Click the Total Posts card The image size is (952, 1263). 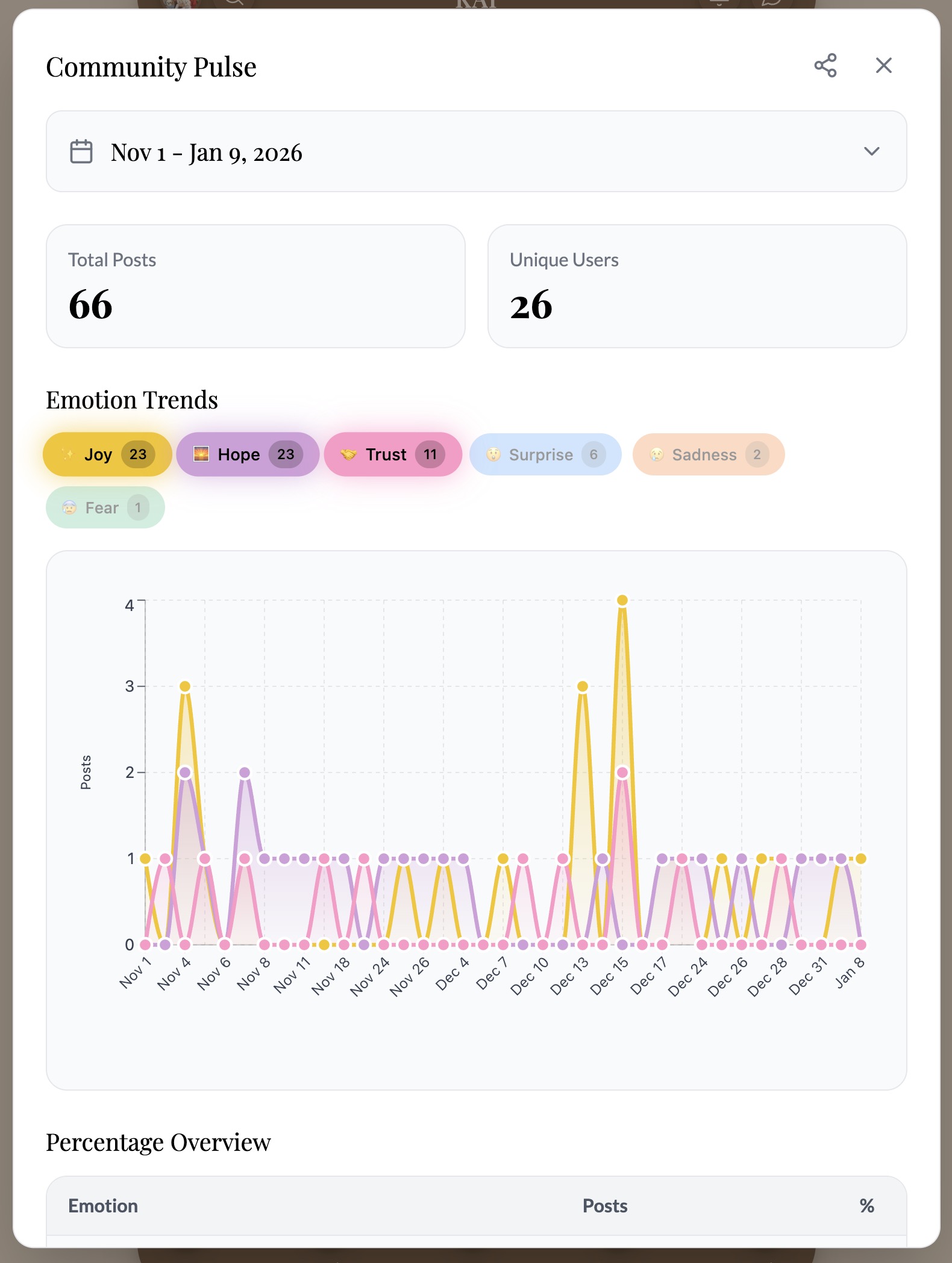[x=255, y=286]
